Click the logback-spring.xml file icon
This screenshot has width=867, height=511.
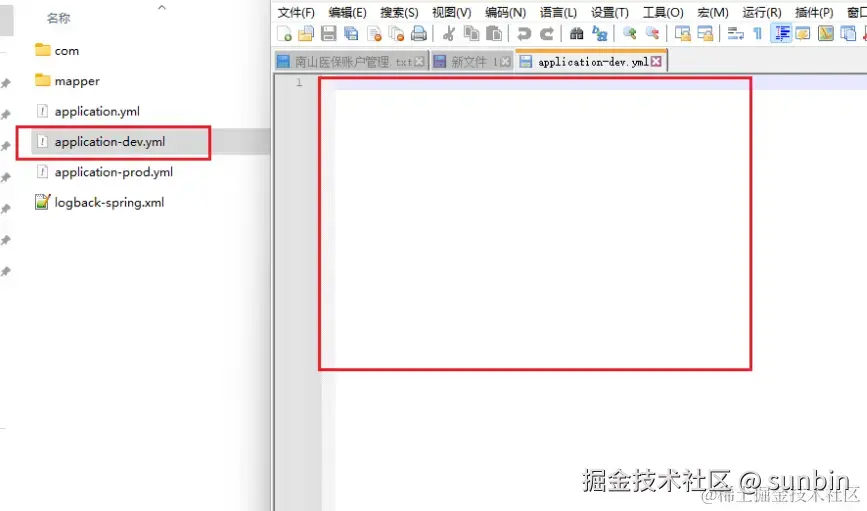point(43,202)
